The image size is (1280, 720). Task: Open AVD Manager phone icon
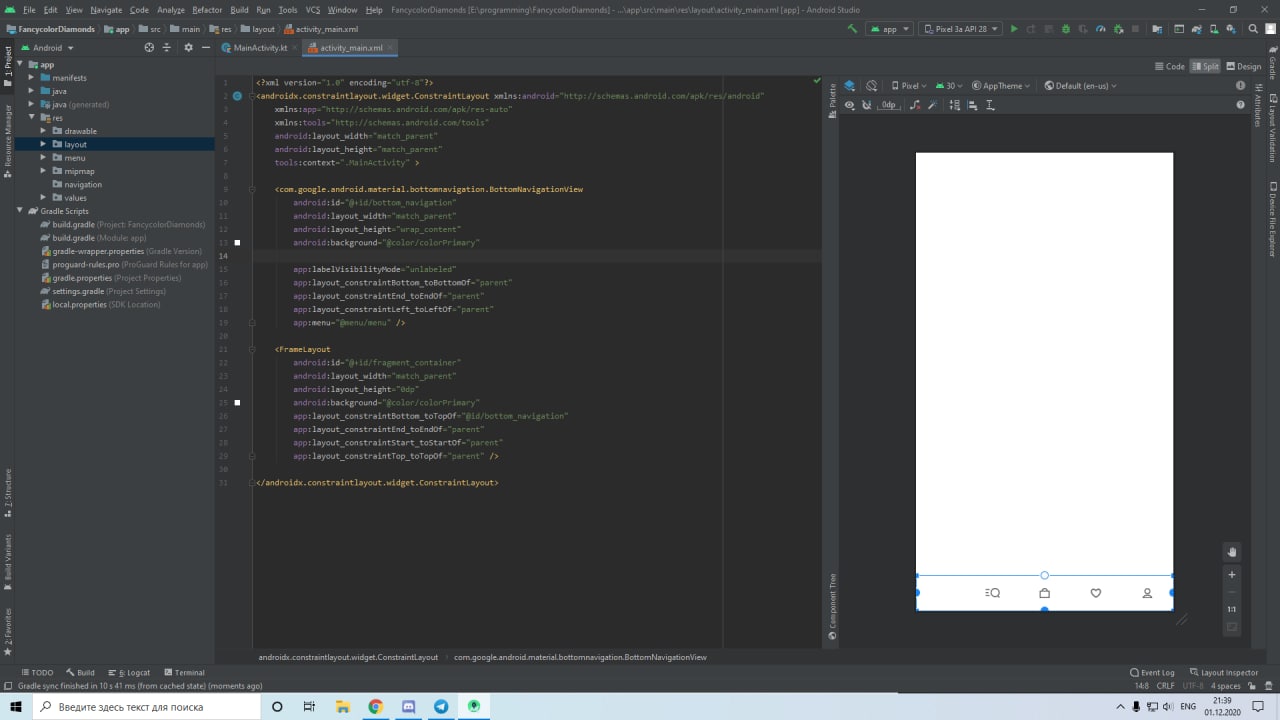[1214, 29]
